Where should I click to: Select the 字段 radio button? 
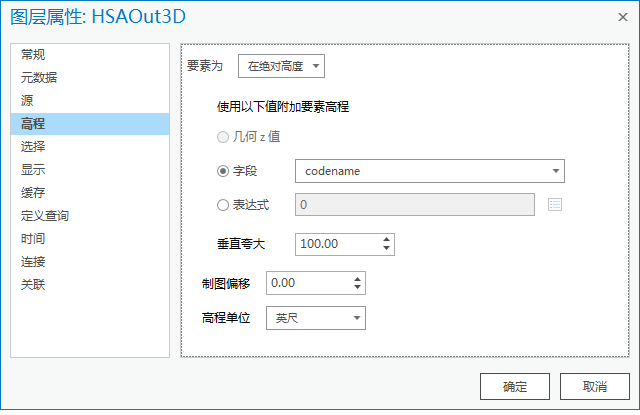[223, 171]
